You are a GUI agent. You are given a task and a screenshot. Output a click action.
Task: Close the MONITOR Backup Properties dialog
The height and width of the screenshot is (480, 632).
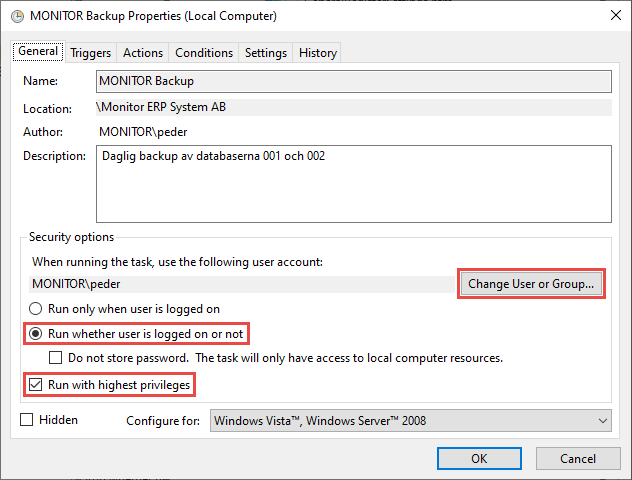click(612, 16)
